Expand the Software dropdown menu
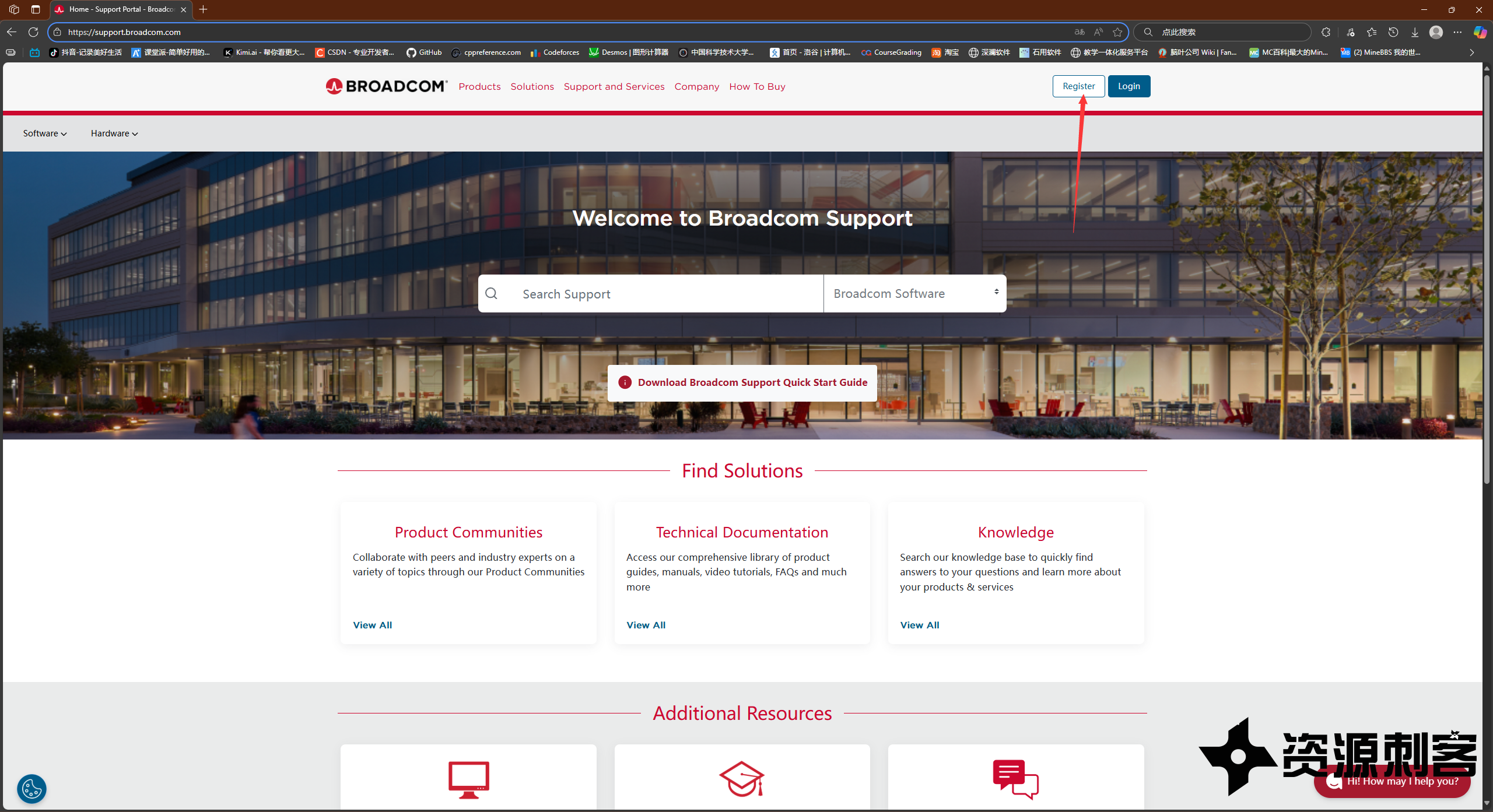This screenshot has width=1493, height=812. [45, 133]
